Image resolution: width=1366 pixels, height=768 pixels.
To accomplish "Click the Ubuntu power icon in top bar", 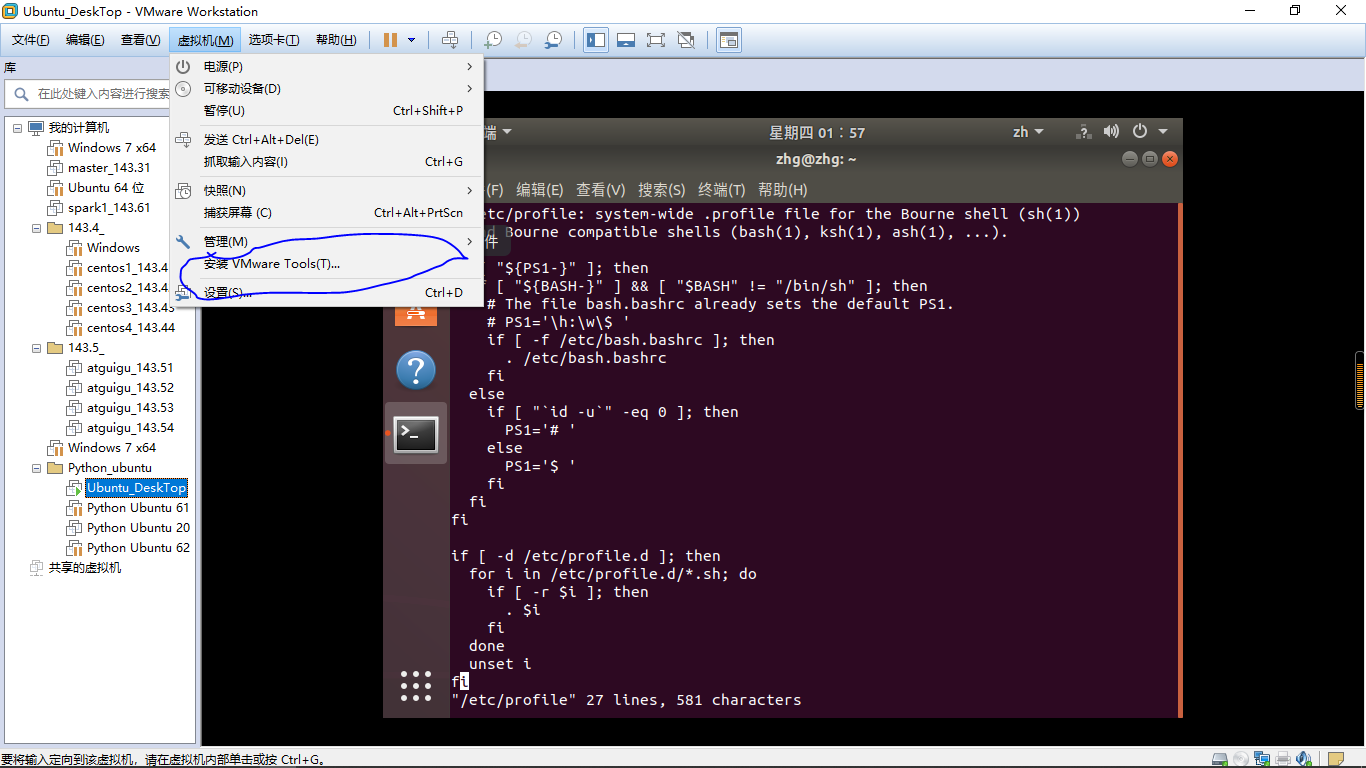I will click(1139, 132).
